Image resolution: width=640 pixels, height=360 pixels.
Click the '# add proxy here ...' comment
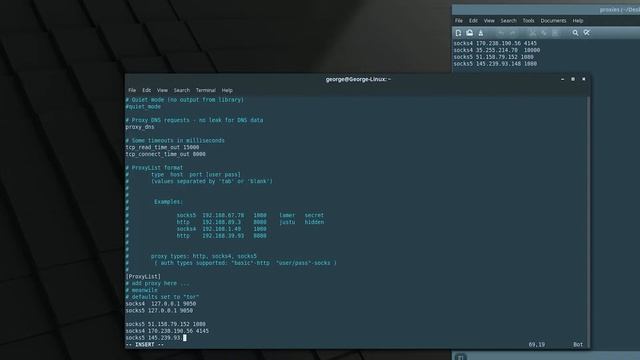click(158, 283)
